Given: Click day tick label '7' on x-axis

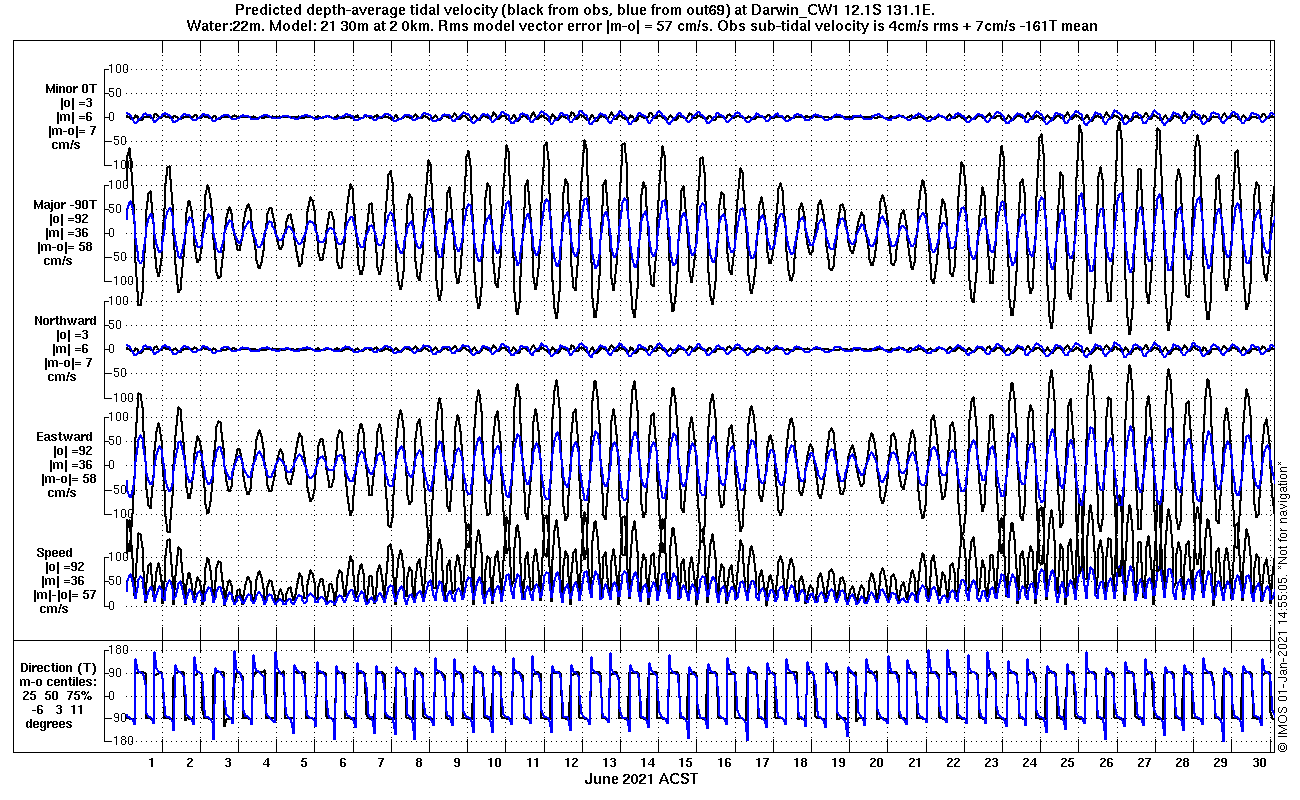Looking at the screenshot, I should [x=381, y=763].
